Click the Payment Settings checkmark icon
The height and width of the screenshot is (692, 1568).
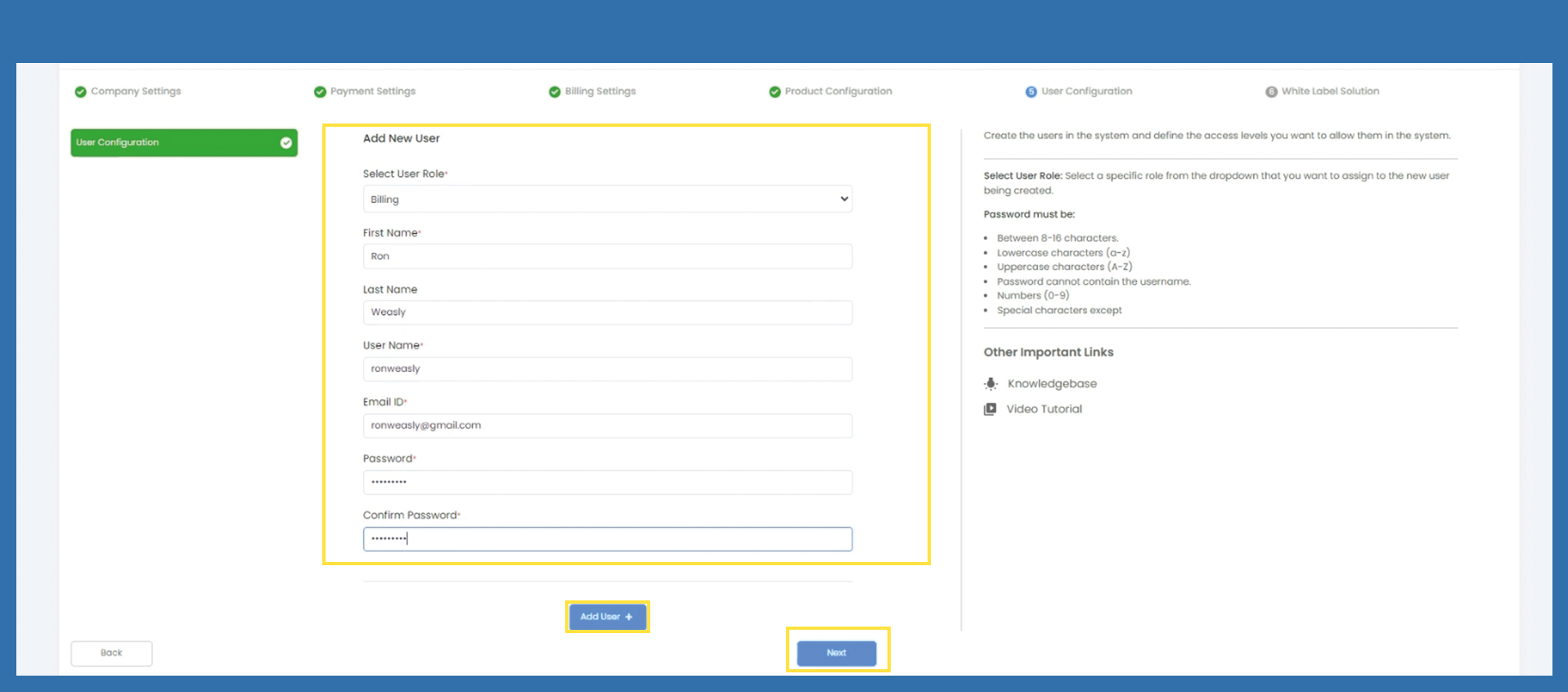click(320, 92)
